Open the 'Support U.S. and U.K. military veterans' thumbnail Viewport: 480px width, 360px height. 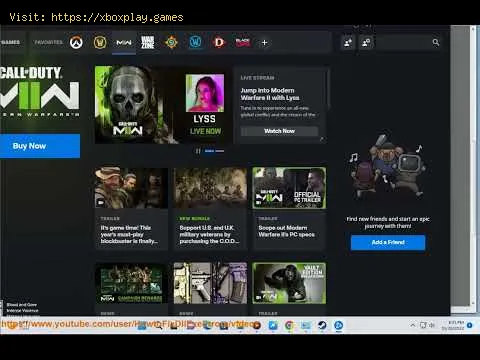tap(210, 188)
